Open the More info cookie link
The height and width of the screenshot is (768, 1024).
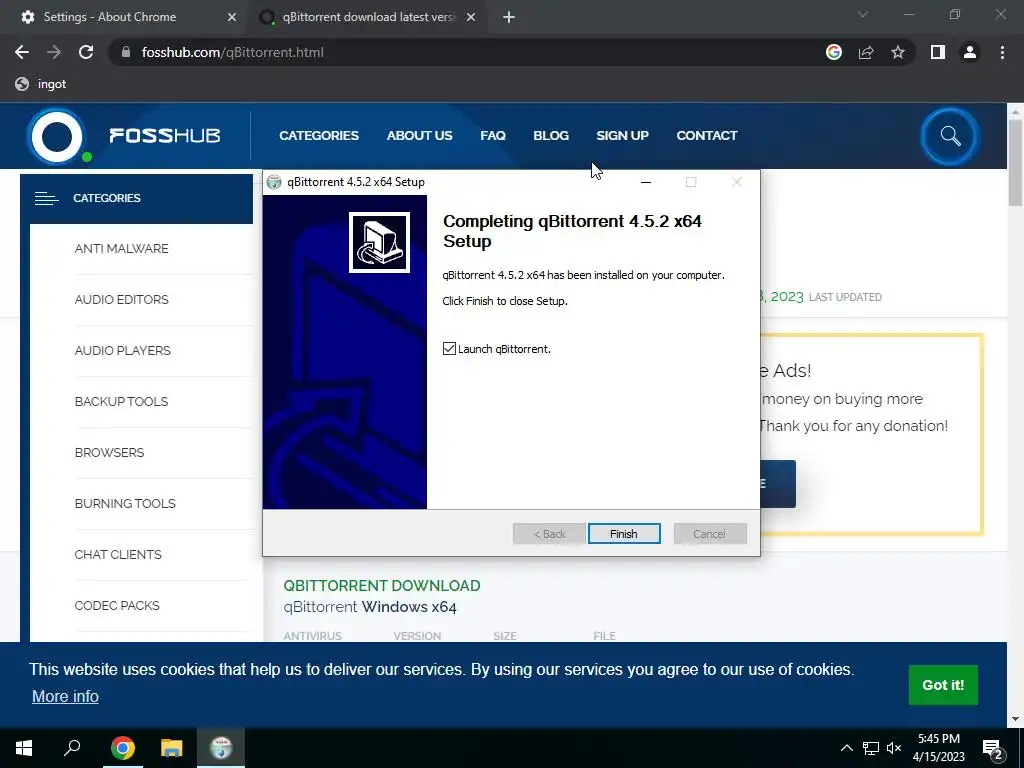coord(65,696)
